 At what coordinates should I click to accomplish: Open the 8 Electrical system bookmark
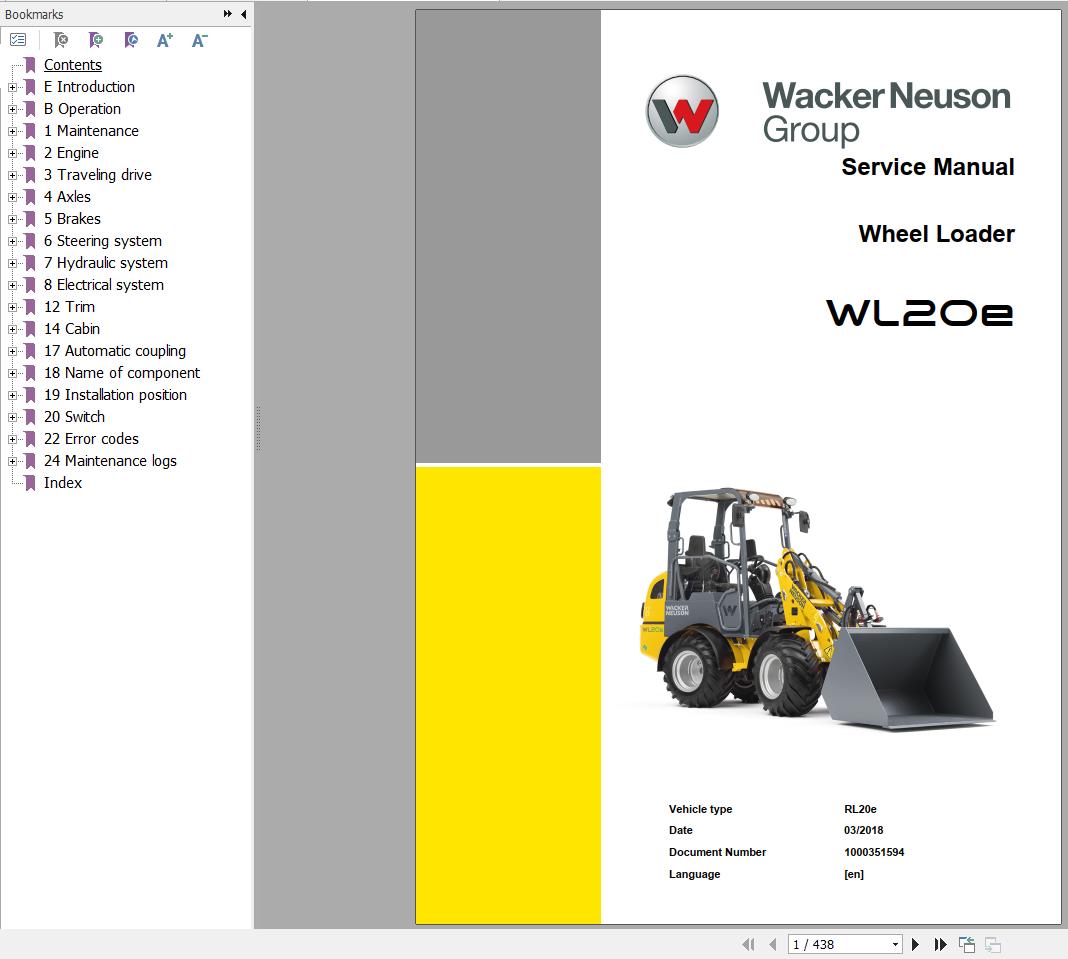tap(104, 285)
